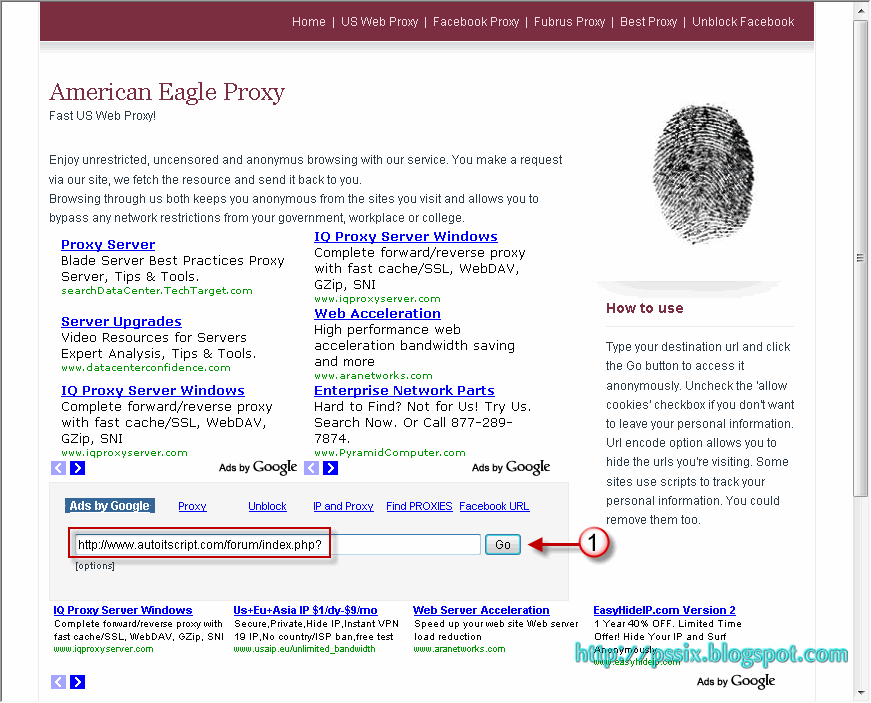Open IQ Proxy Server Windows ad below Server Upgrades

(153, 390)
